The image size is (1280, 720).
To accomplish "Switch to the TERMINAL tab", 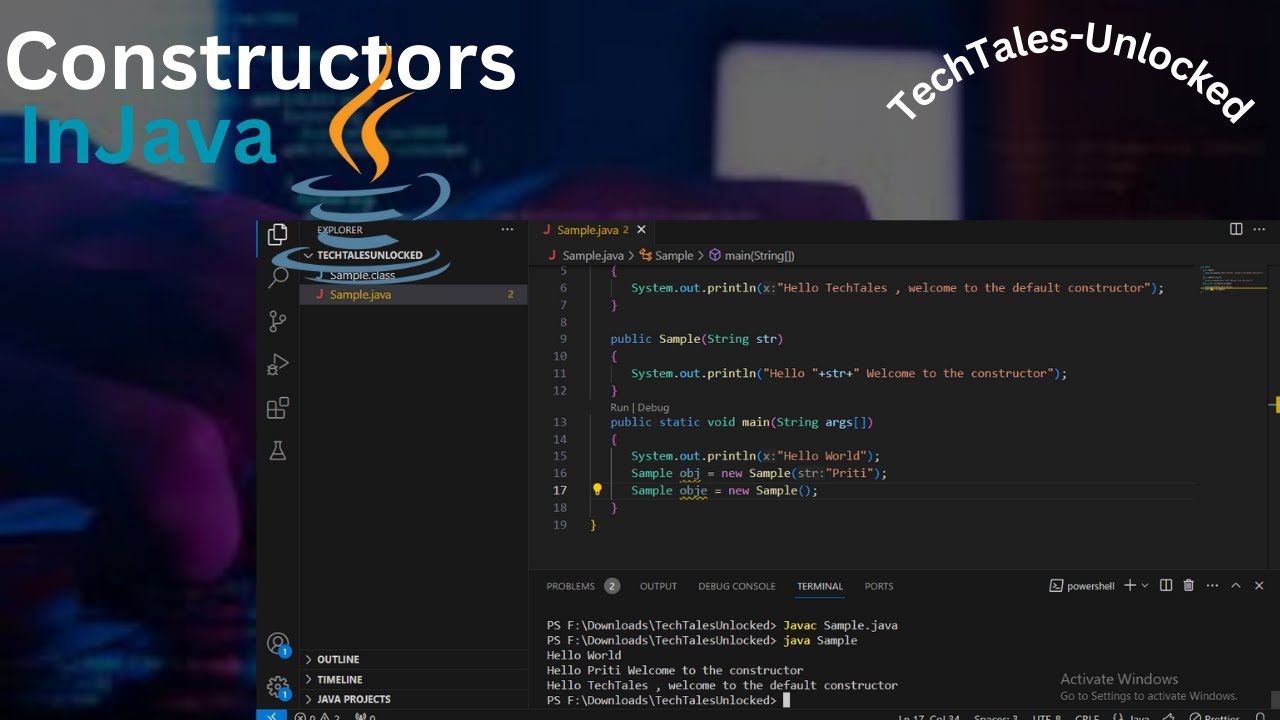I will [x=820, y=586].
